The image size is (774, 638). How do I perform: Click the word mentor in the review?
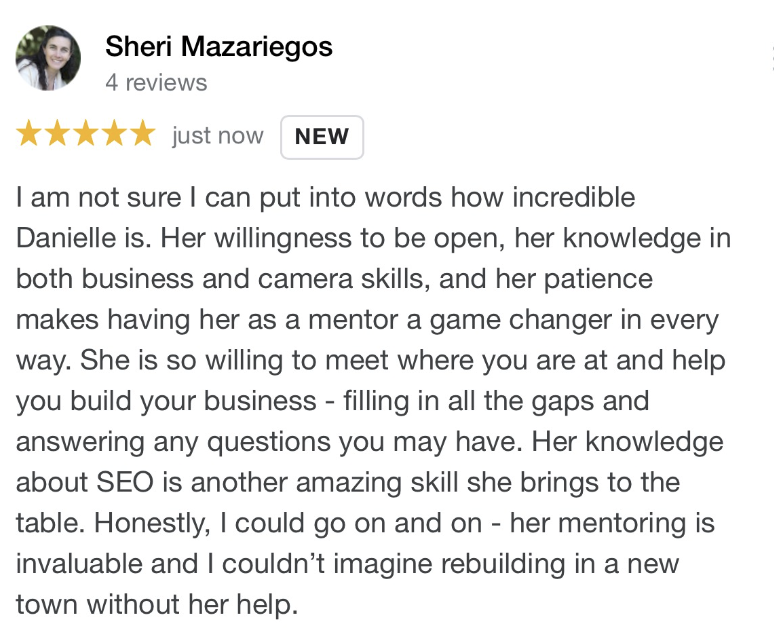pyautogui.click(x=353, y=320)
